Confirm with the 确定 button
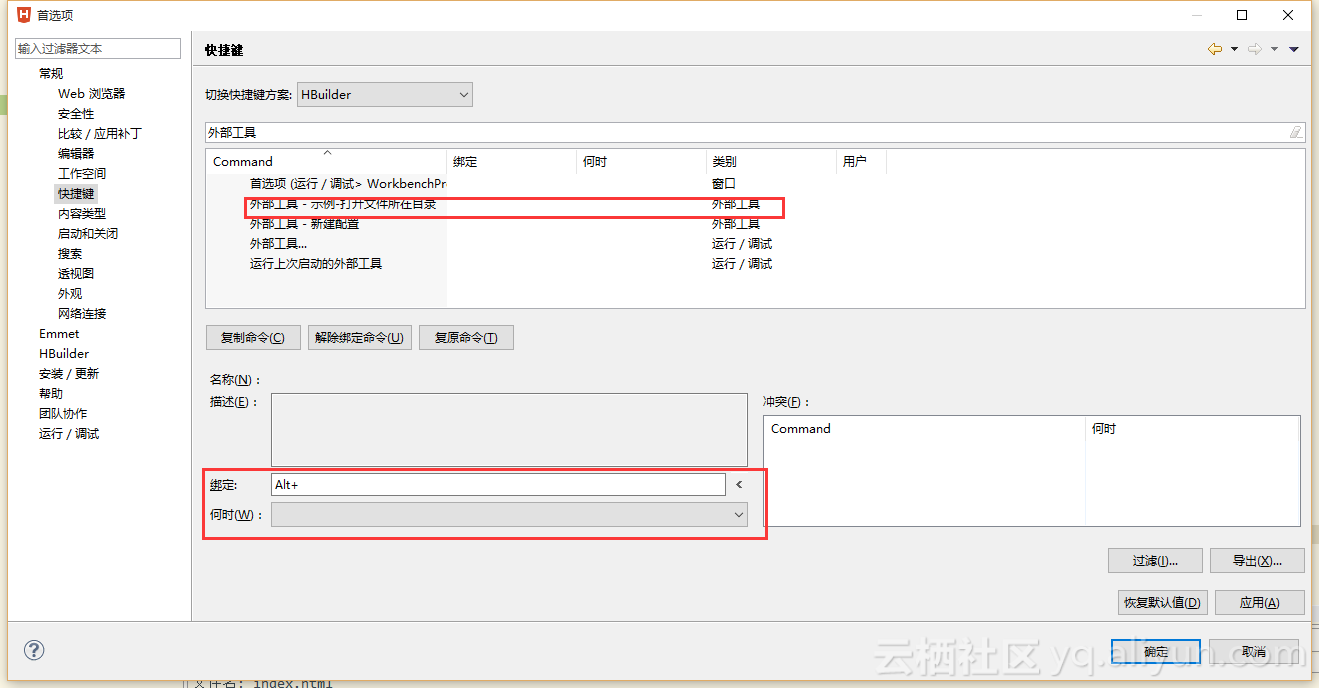 [1156, 651]
